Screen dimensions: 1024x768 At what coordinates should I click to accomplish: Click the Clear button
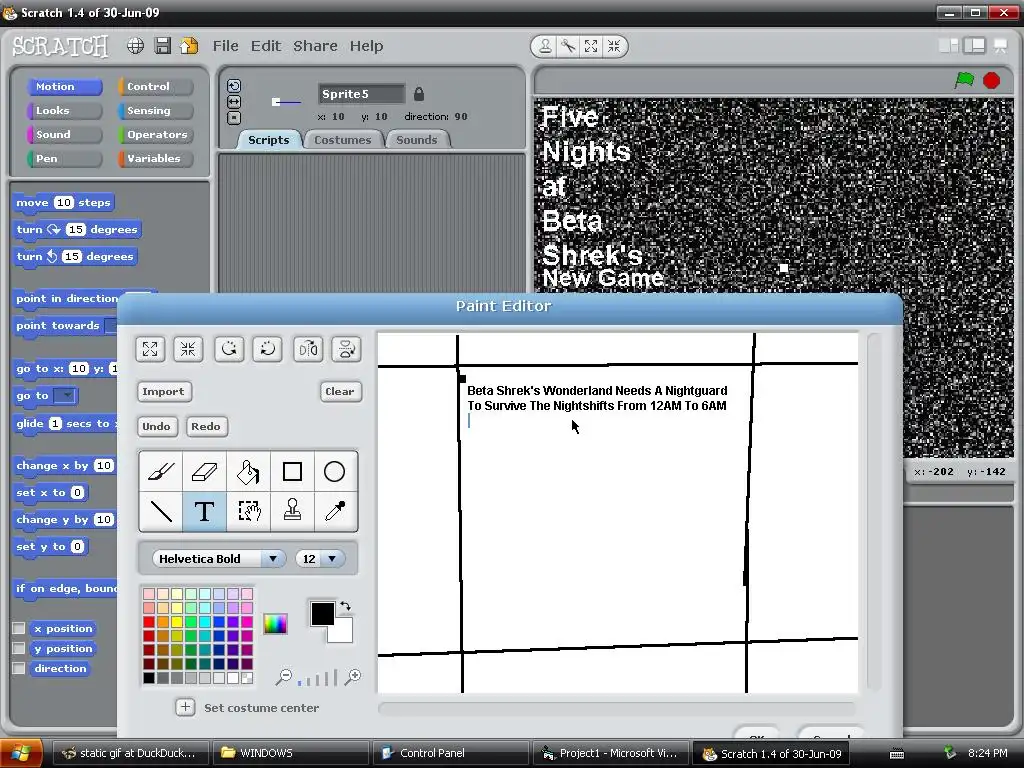[x=340, y=391]
